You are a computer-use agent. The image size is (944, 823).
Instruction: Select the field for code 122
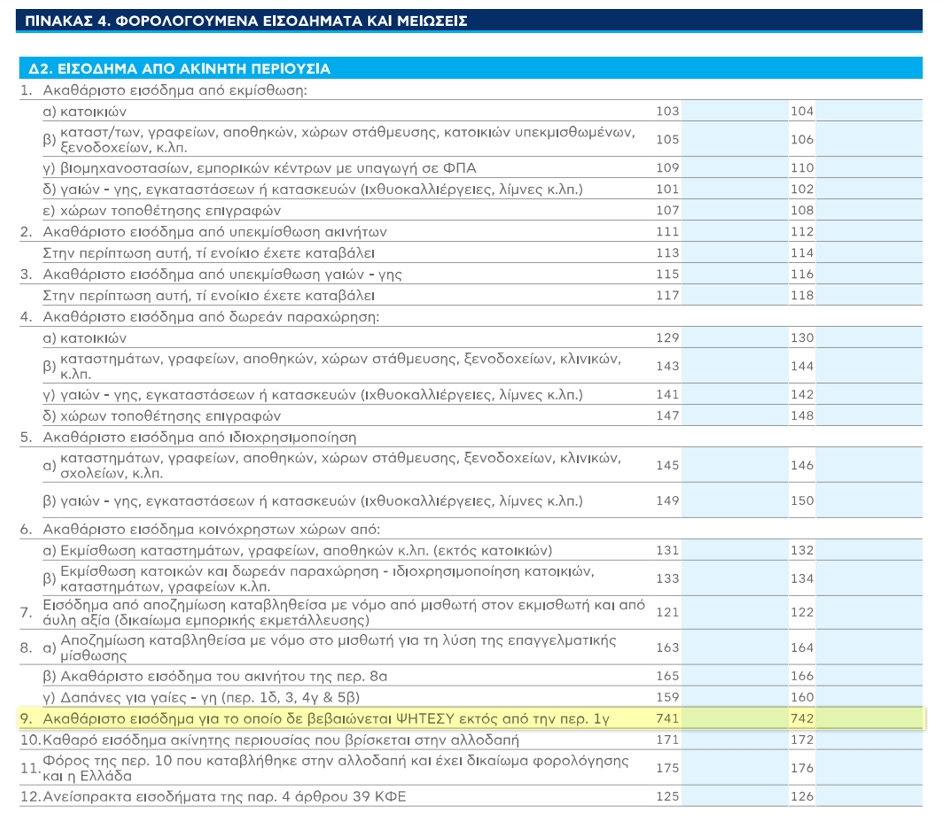(869, 612)
